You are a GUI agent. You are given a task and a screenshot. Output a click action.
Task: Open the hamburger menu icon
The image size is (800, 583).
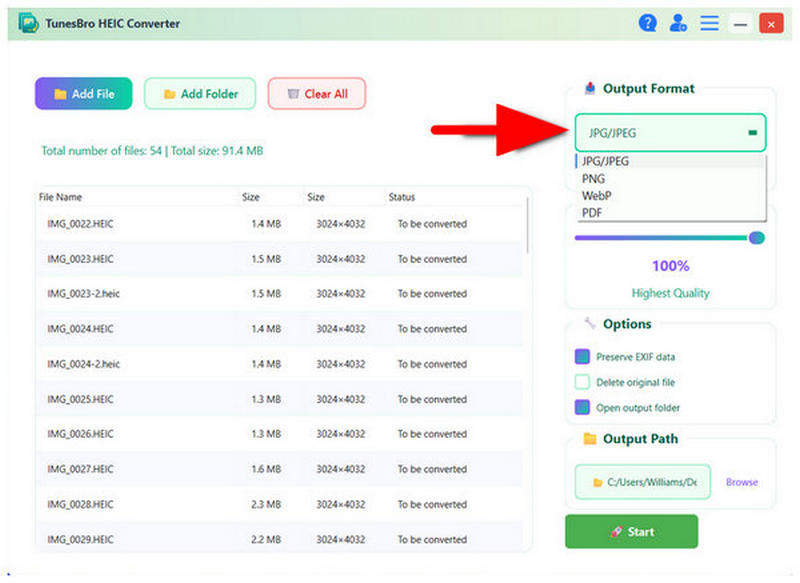point(709,23)
